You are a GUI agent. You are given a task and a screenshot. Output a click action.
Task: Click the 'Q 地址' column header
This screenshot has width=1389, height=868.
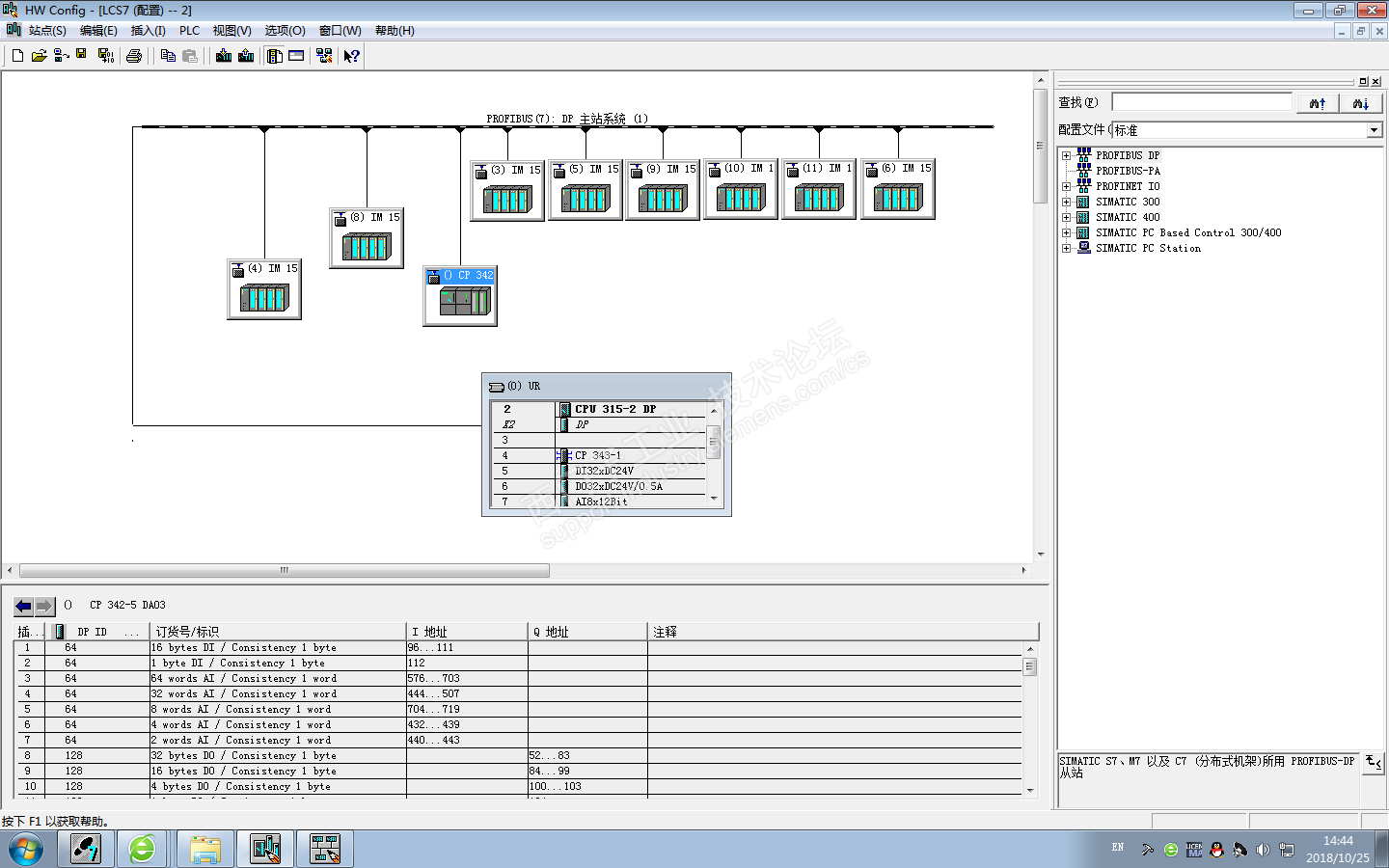[x=587, y=632]
